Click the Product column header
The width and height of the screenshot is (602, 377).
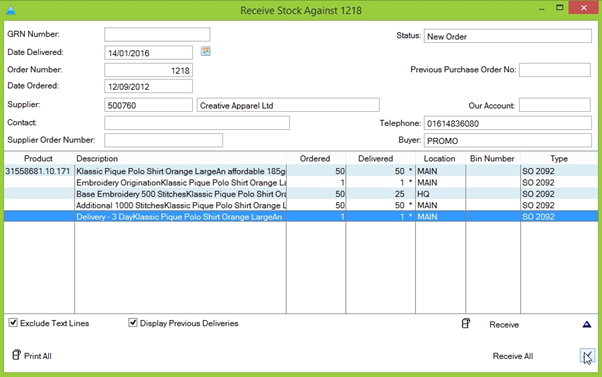(38, 159)
